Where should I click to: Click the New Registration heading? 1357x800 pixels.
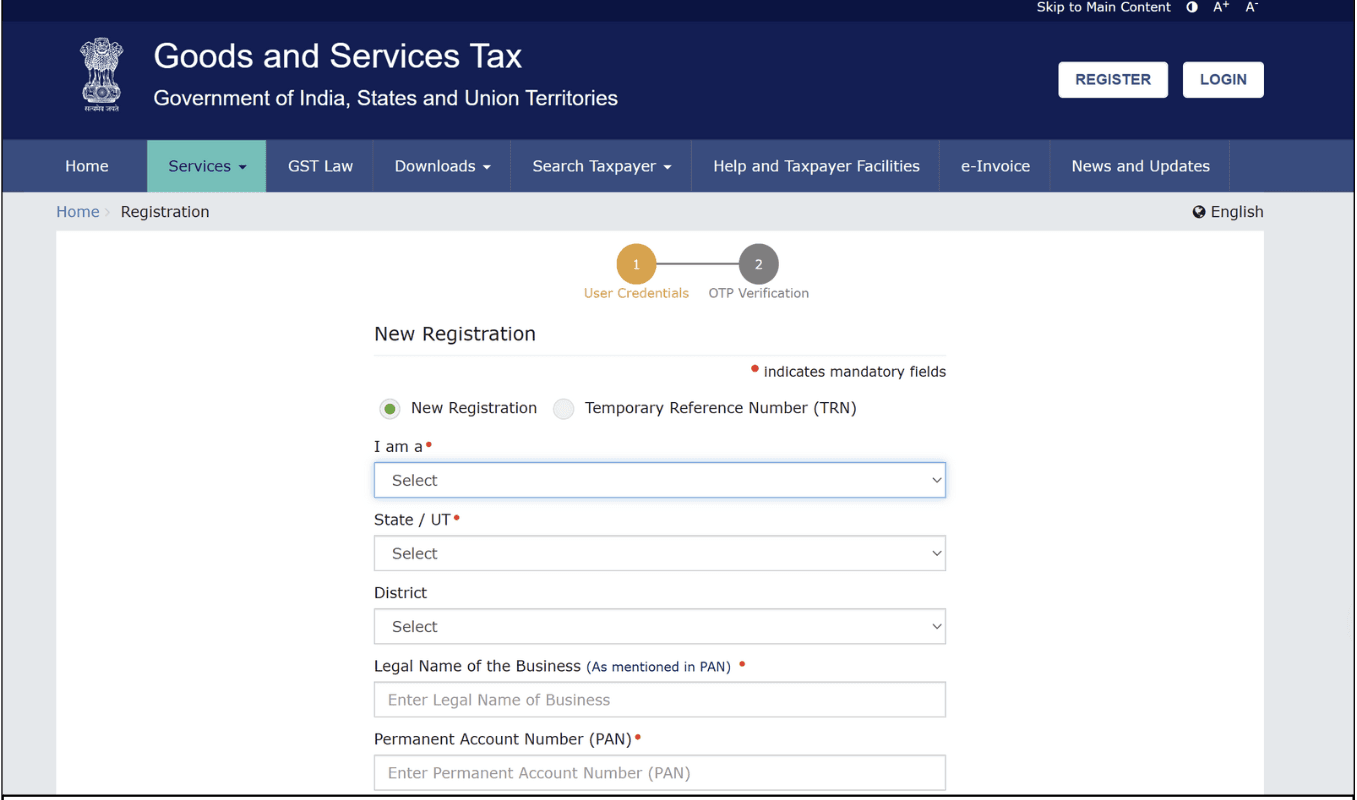tap(455, 334)
